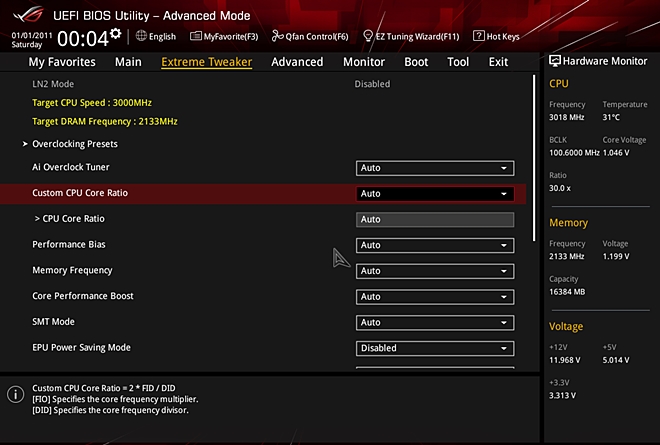
Task: Expand Overclocking Presets submenu
Action: click(x=75, y=144)
